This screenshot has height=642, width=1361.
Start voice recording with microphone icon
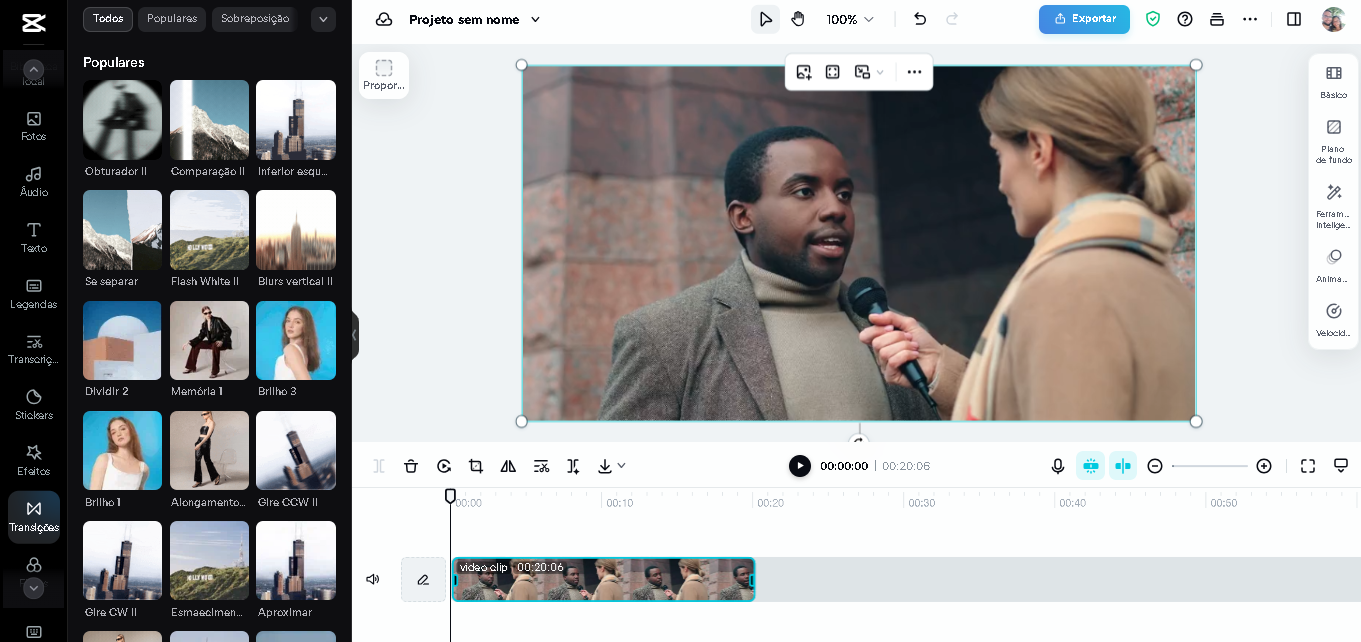[1058, 466]
